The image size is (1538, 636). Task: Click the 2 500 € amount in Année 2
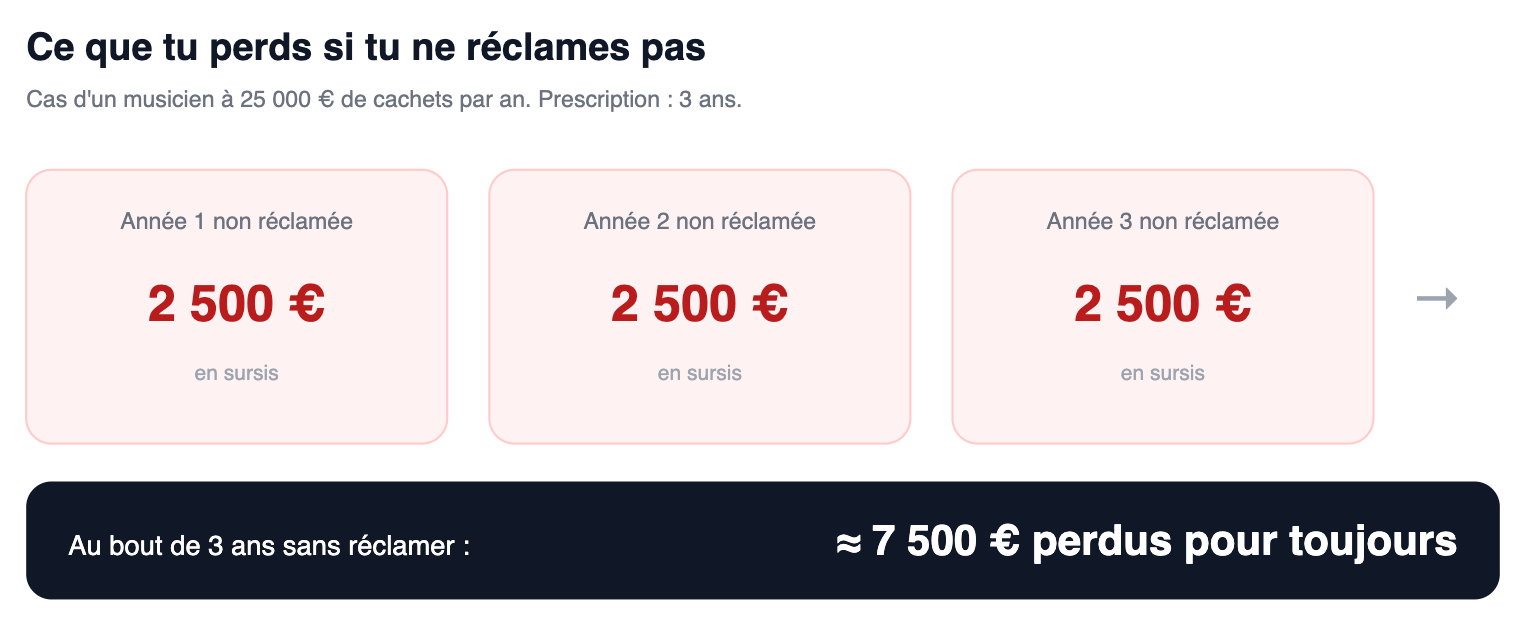pos(699,304)
